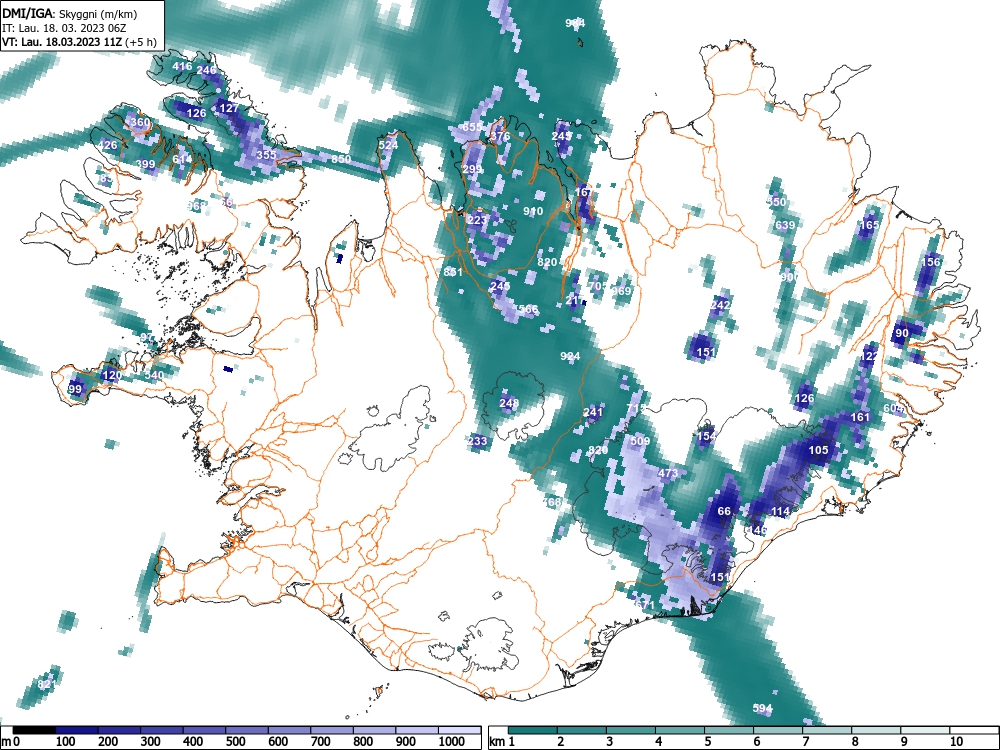Click the 360 visibility value
The width and height of the screenshot is (1000, 750).
pyautogui.click(x=140, y=122)
